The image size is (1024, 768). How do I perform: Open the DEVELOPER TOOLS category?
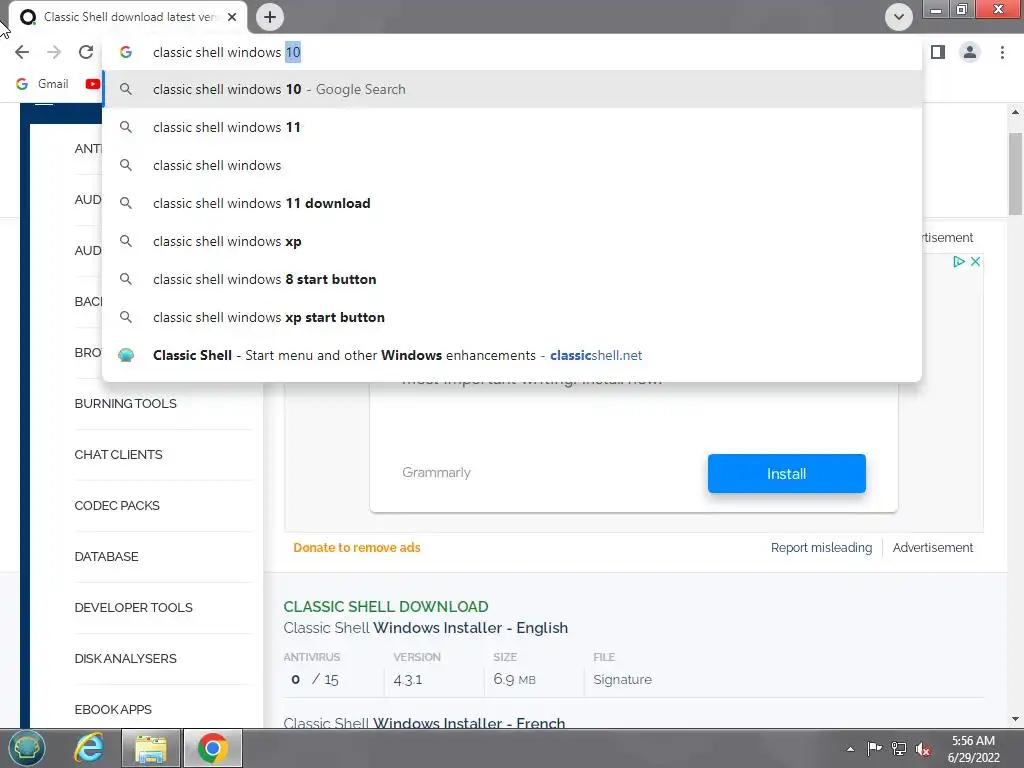(x=133, y=607)
